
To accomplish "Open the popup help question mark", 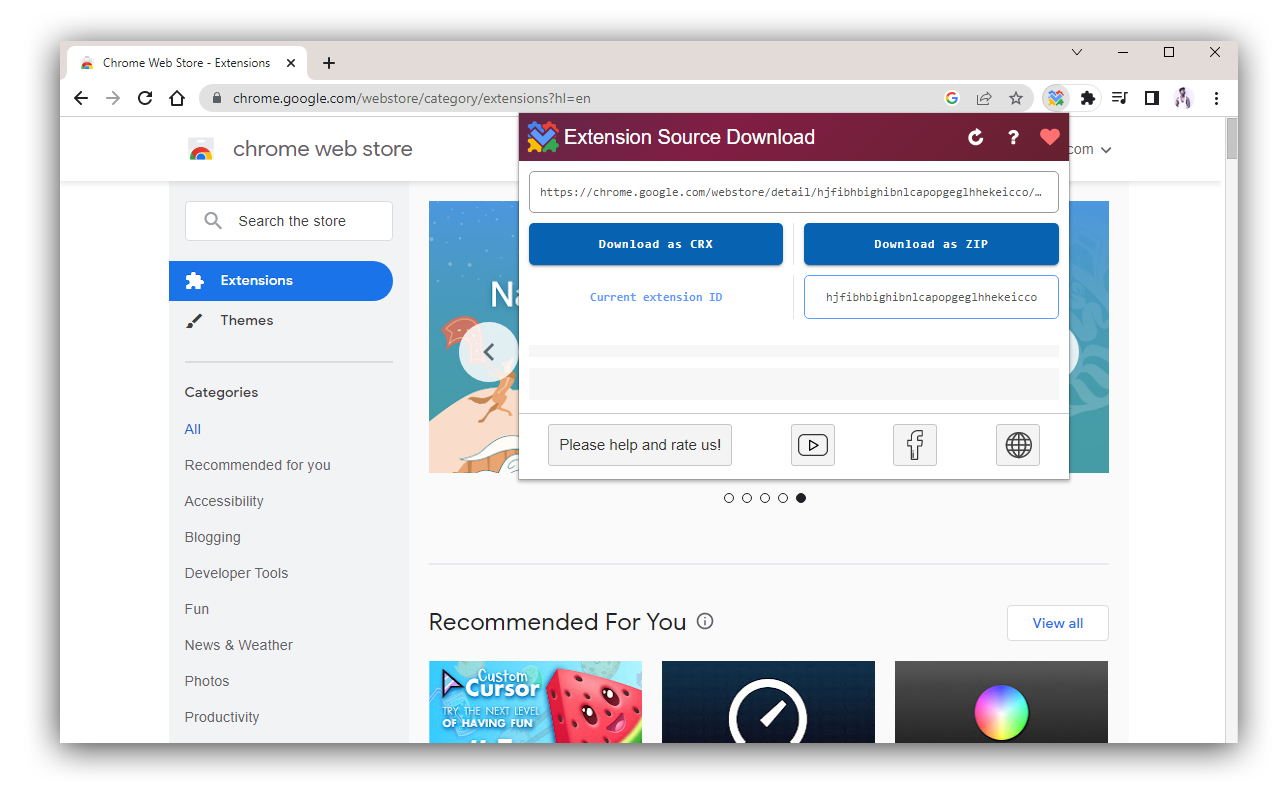I will (1013, 137).
